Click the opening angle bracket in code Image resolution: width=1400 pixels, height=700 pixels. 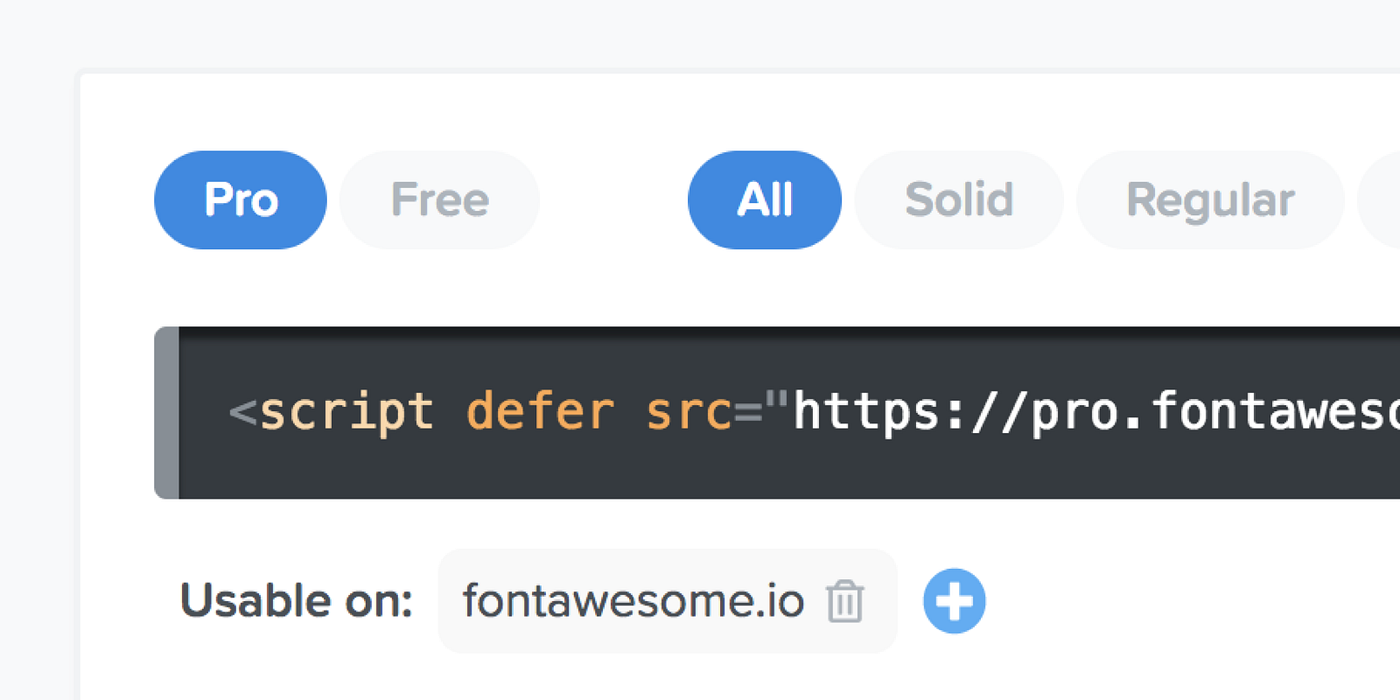pyautogui.click(x=243, y=413)
